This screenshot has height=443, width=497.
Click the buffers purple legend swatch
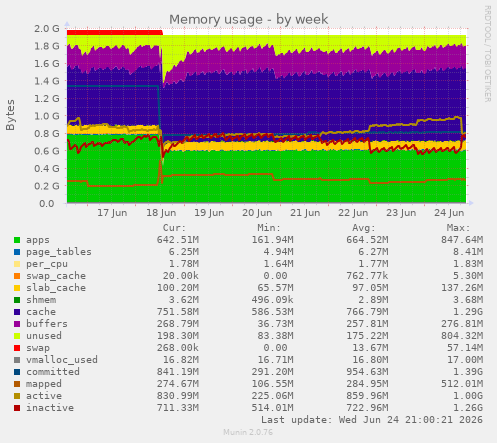[17, 324]
